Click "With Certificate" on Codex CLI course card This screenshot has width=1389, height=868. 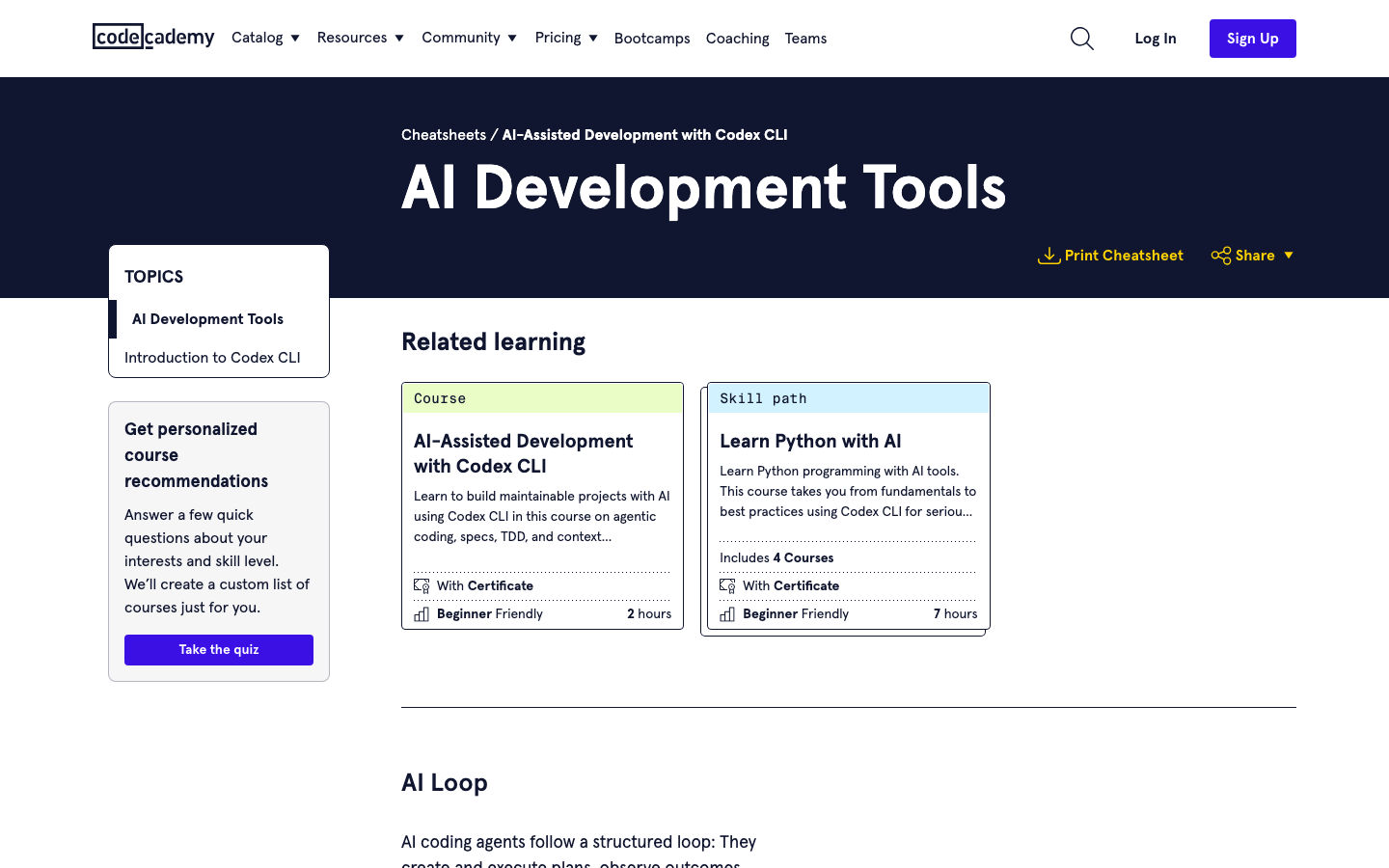485,585
